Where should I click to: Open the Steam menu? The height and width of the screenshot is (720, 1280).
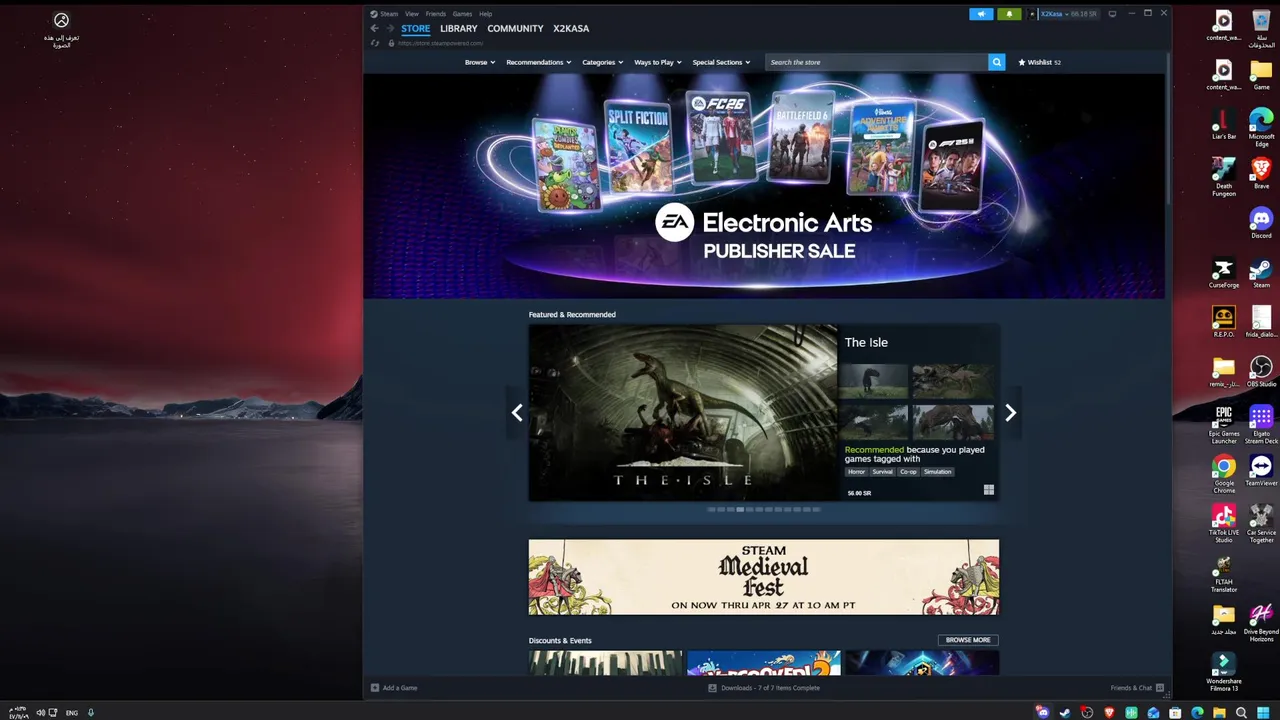(388, 14)
